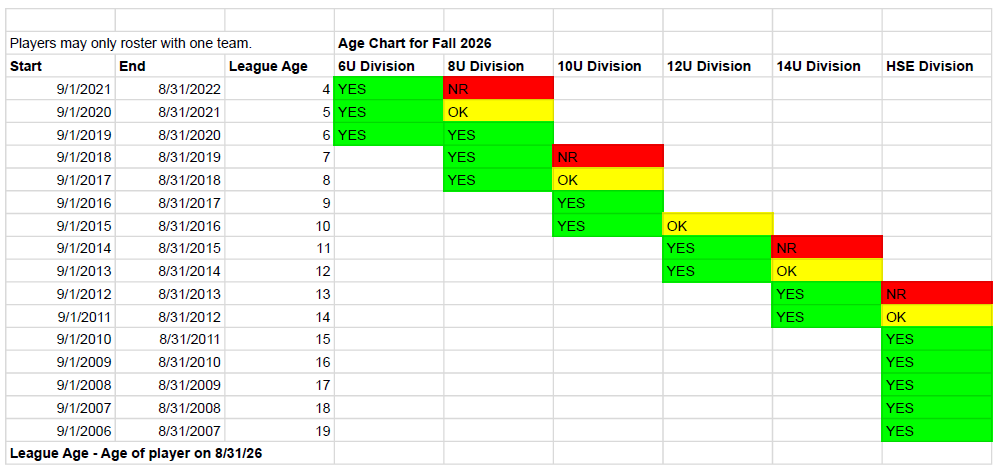Click the yellow OK cell for league age 5
997x469 pixels.
[498, 112]
